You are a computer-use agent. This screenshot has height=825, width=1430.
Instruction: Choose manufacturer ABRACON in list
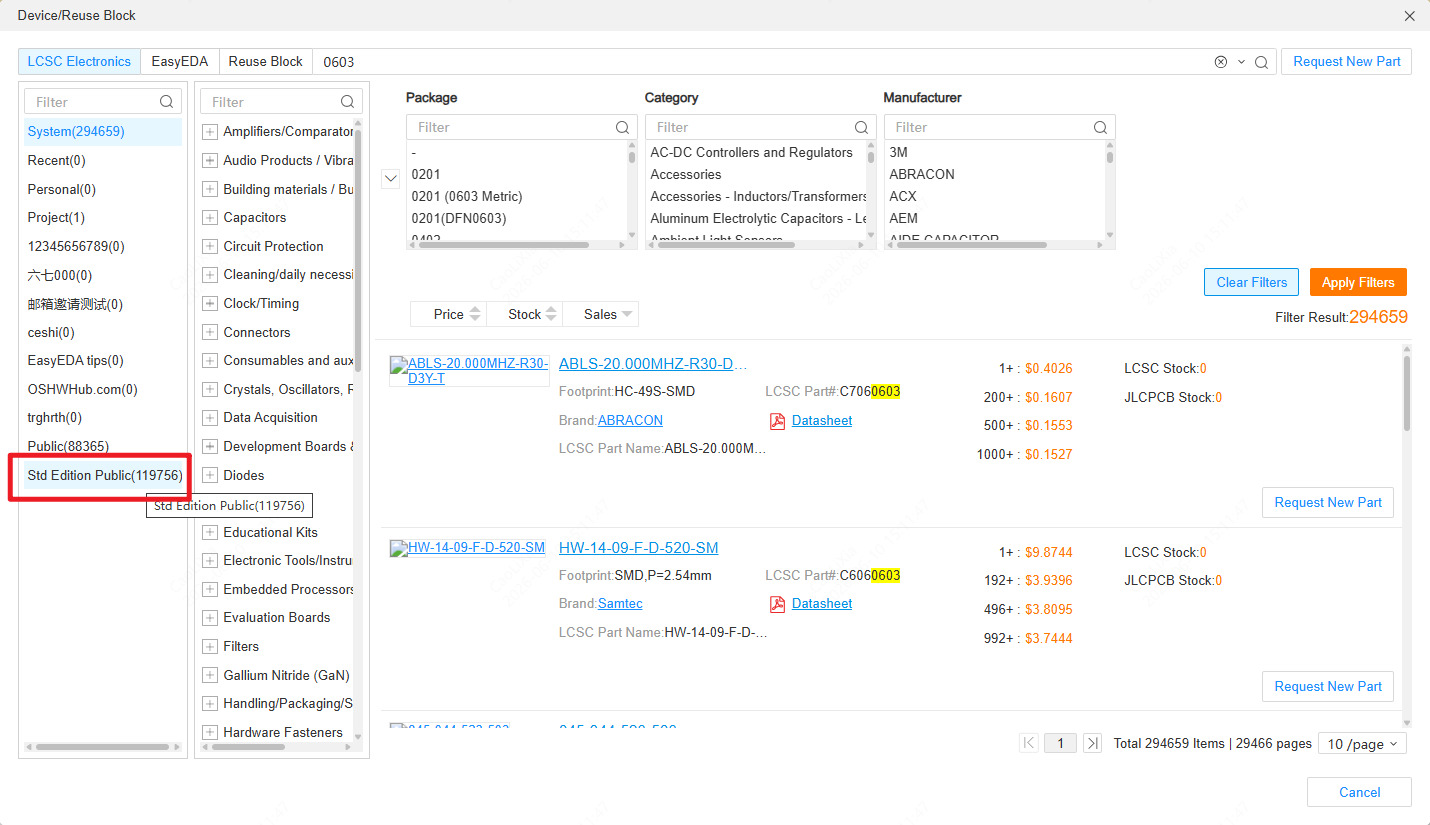pyautogui.click(x=922, y=175)
